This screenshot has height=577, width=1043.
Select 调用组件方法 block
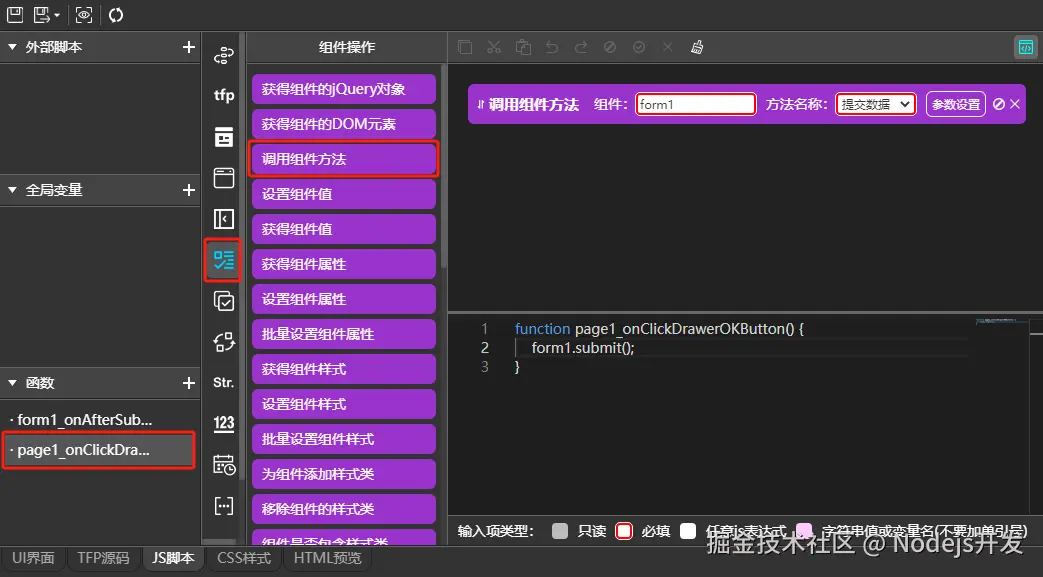point(344,159)
